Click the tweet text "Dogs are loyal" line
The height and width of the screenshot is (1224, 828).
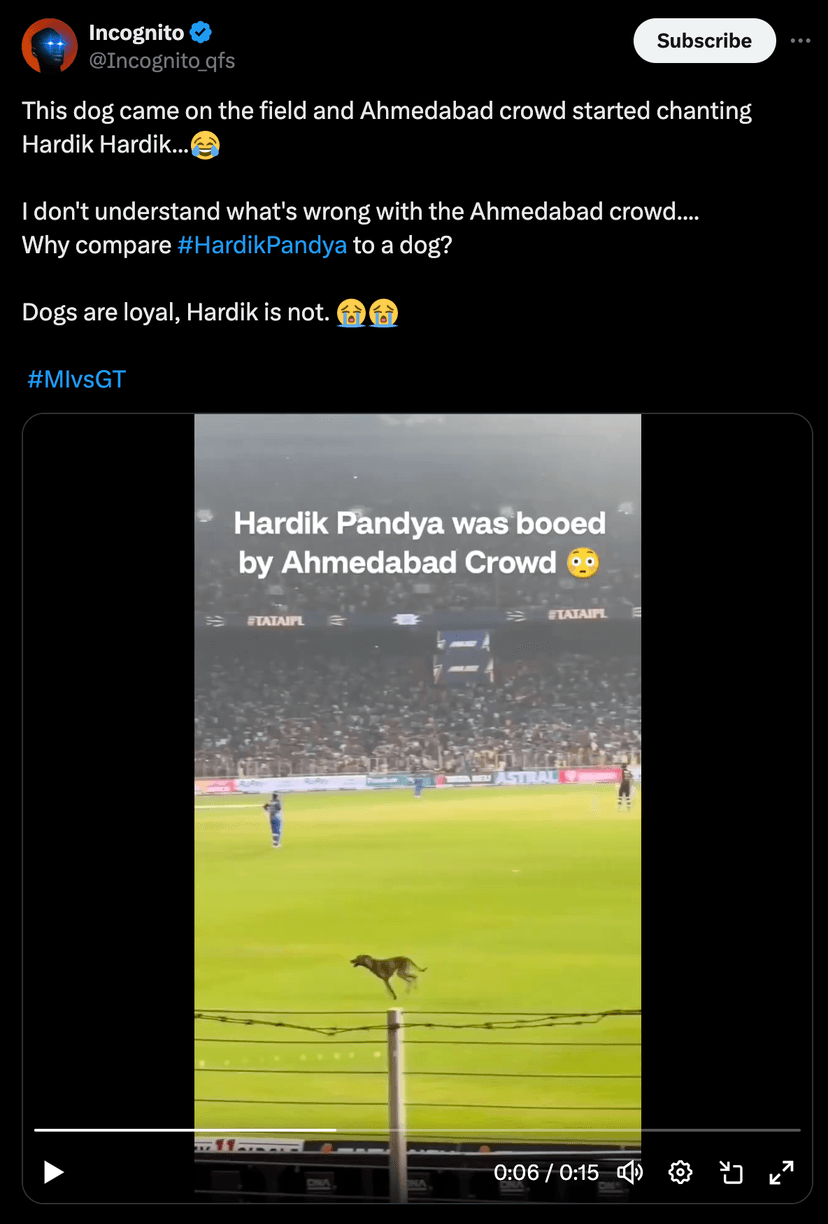point(175,312)
